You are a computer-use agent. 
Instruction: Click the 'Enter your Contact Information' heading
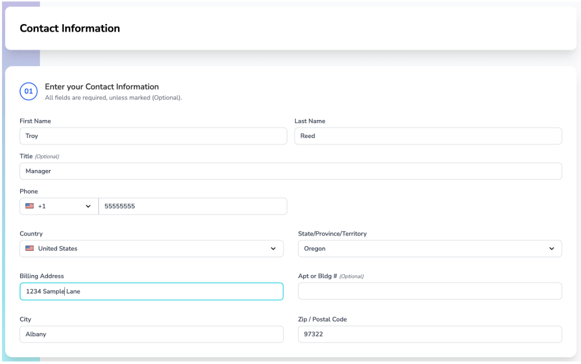(x=102, y=87)
